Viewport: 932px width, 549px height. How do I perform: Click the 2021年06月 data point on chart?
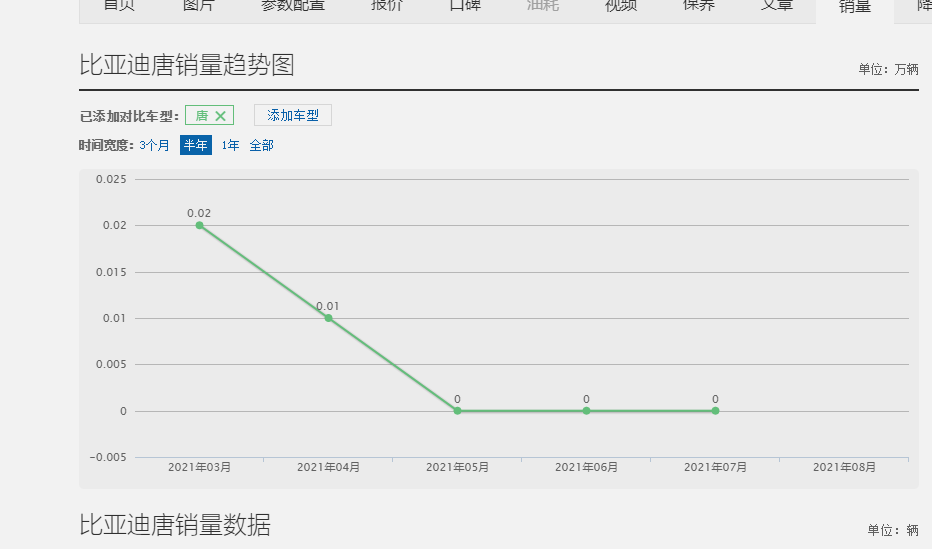(x=586, y=411)
